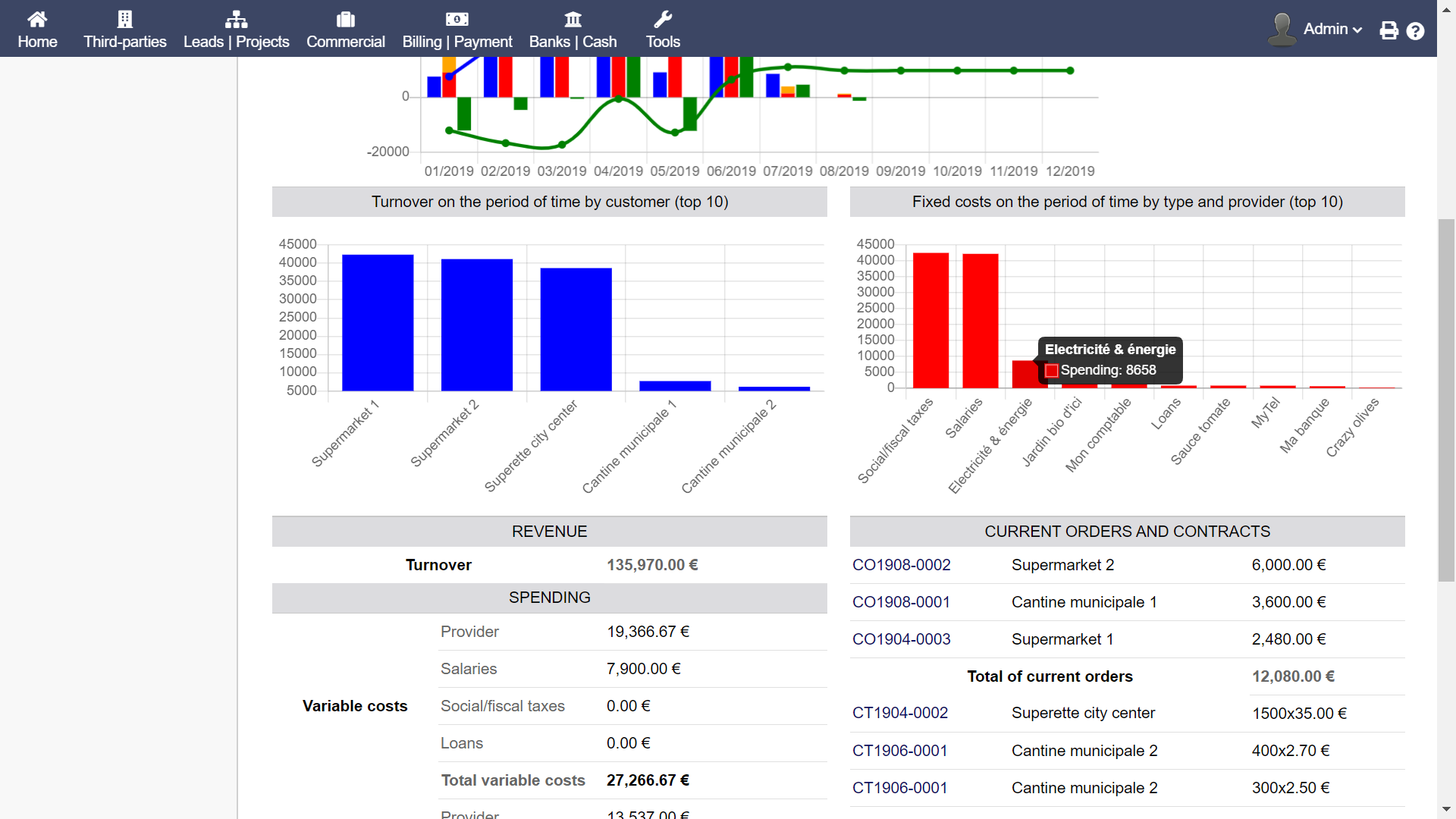Click the Admin profile avatar
The width and height of the screenshot is (1456, 819).
tap(1281, 29)
